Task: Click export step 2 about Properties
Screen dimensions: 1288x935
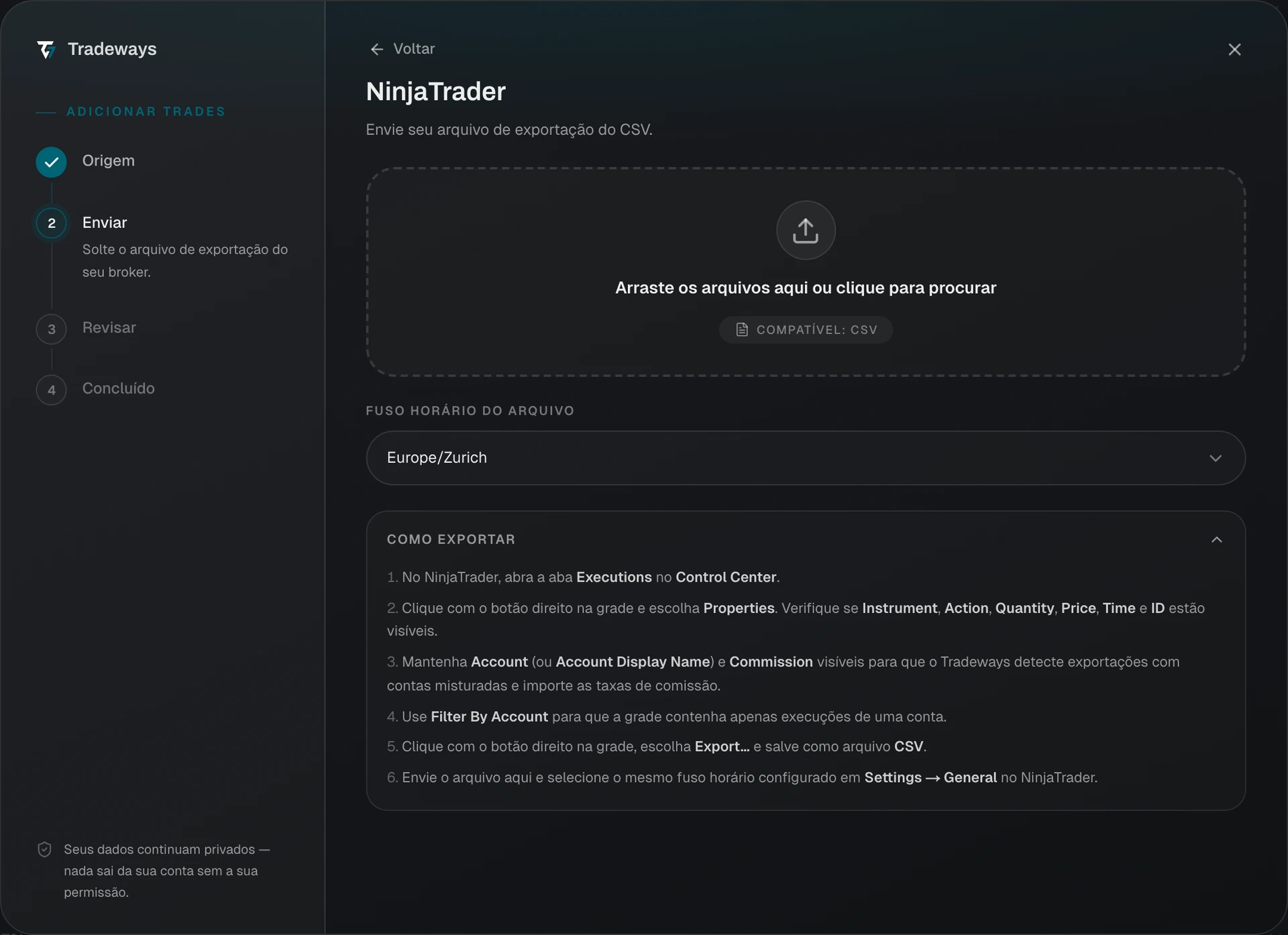Action: pos(796,620)
